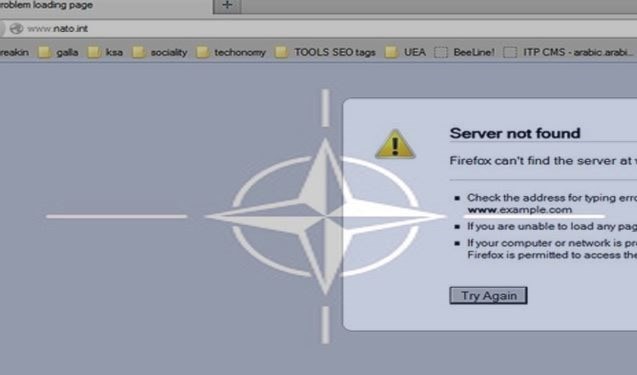Click the If your computer or network line
Viewport: 637px width, 375px height.
coord(552,243)
